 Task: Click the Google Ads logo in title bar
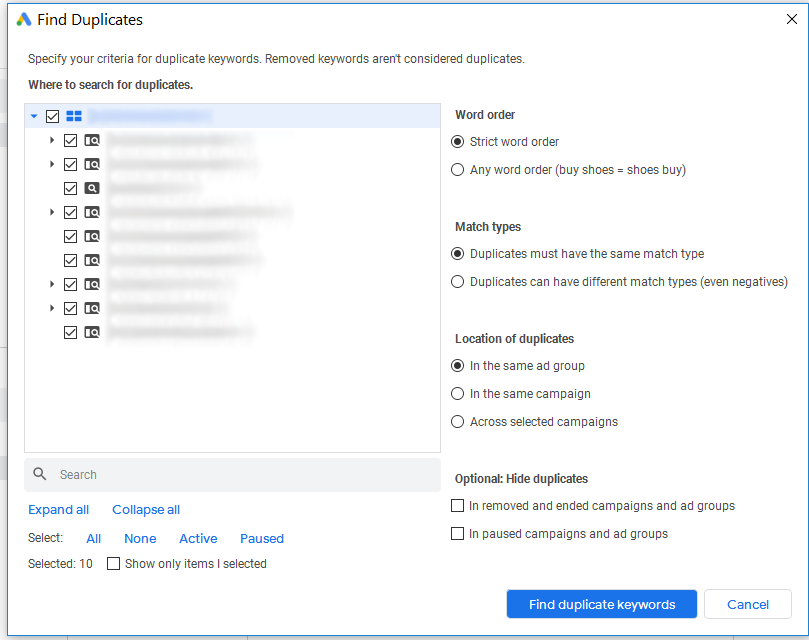point(24,20)
